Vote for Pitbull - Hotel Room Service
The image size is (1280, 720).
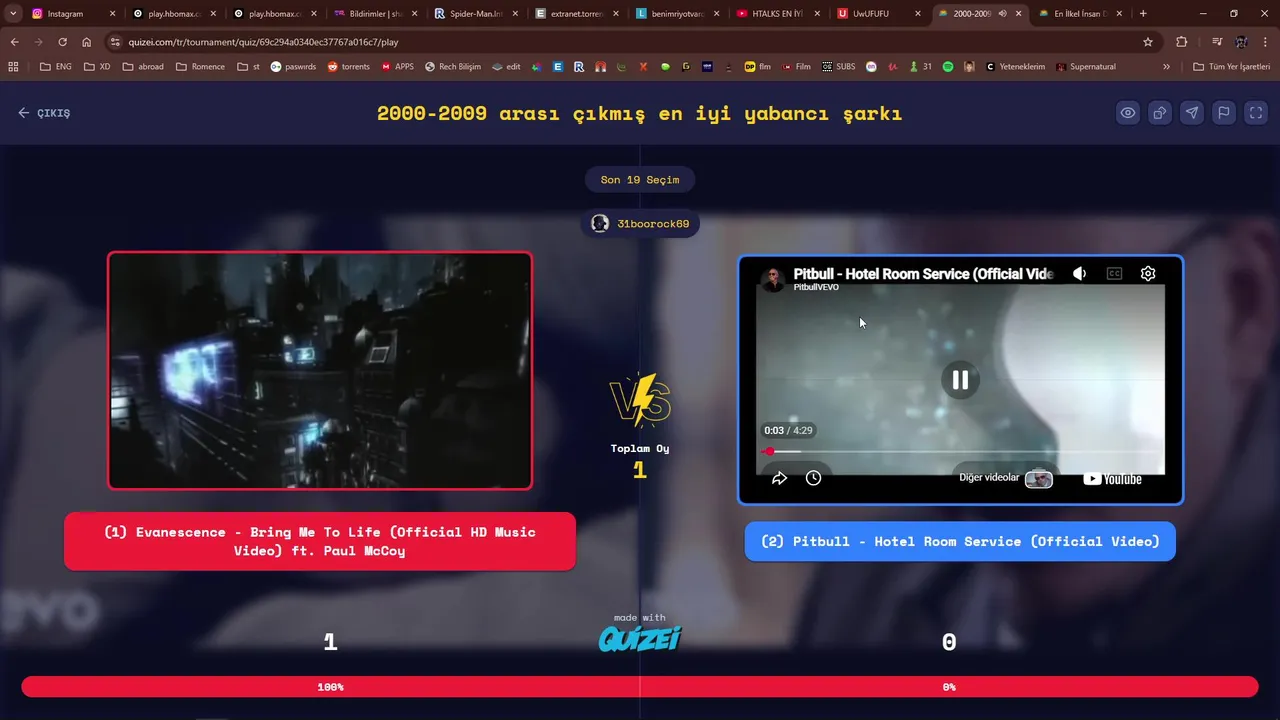point(960,541)
